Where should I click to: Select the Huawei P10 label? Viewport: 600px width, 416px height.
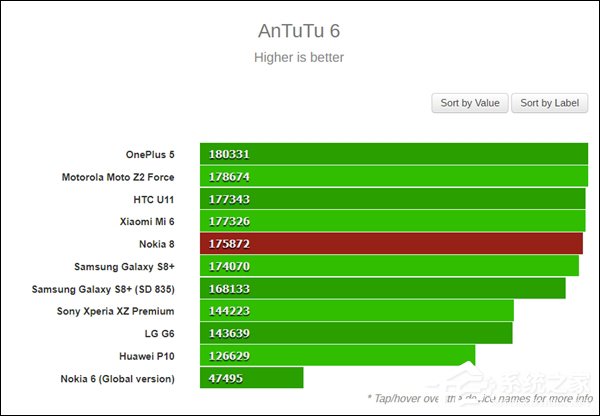(x=147, y=356)
